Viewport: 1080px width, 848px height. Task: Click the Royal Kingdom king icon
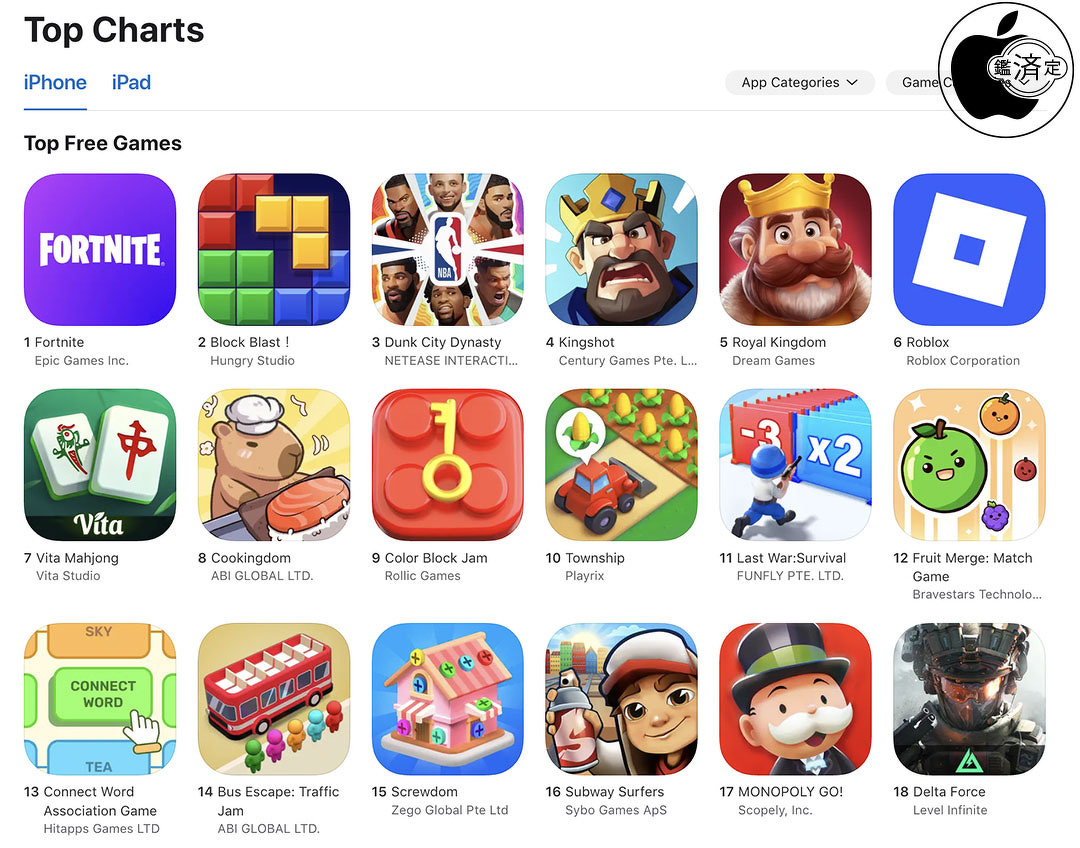point(796,249)
